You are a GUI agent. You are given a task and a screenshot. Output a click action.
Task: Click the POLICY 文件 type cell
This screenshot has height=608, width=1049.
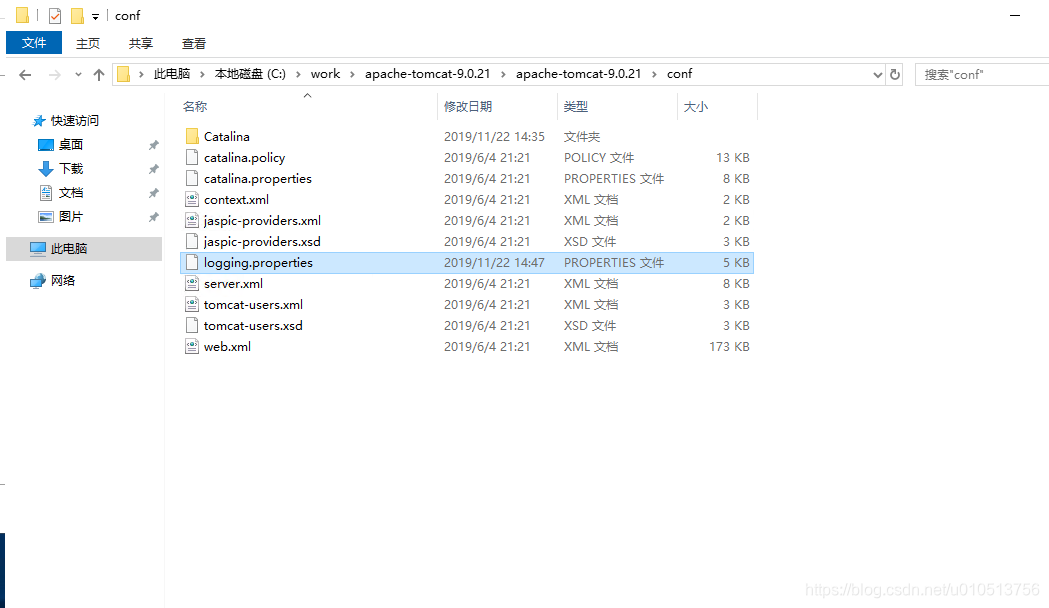(x=599, y=158)
